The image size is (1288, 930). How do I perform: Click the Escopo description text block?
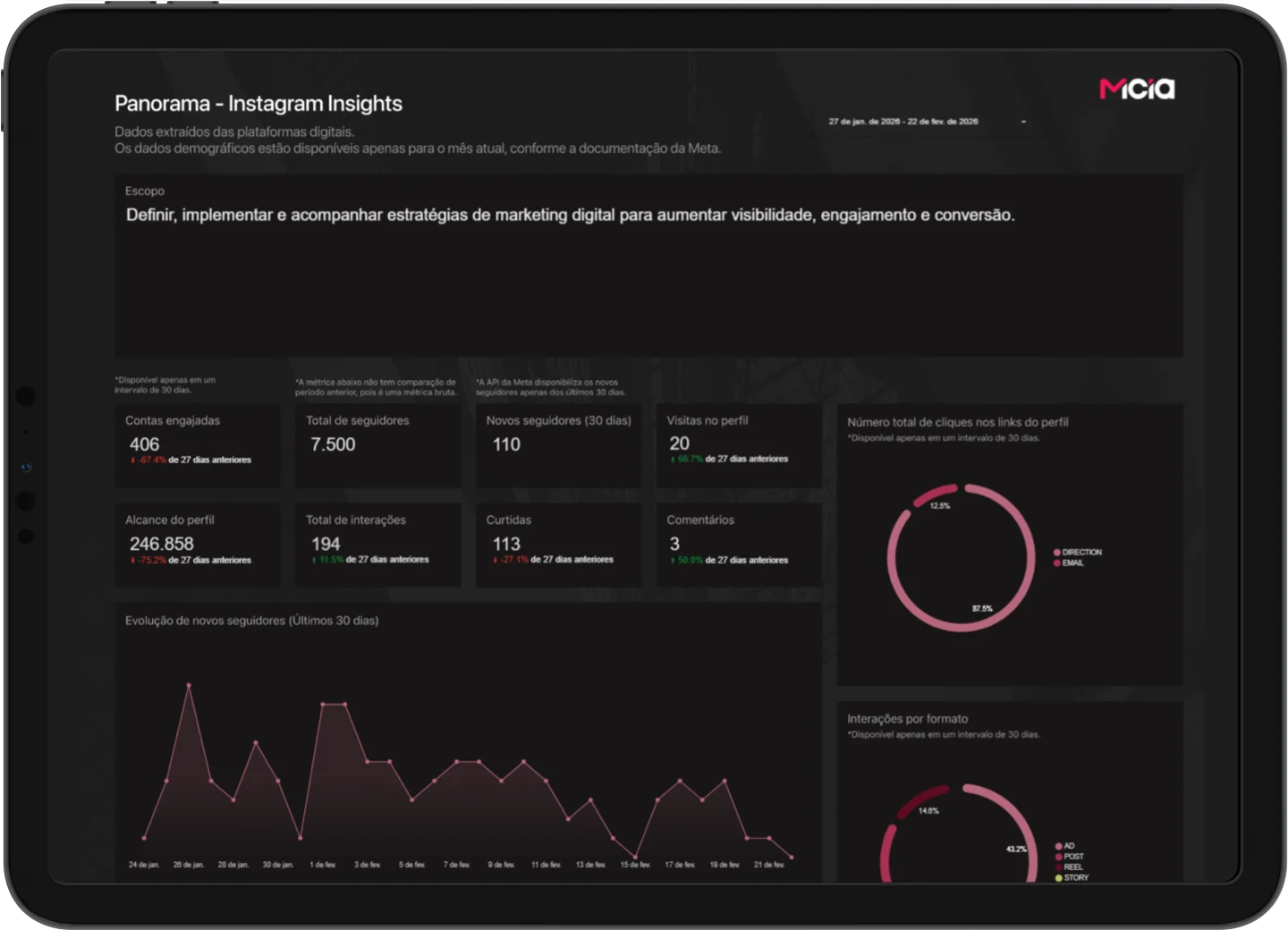pyautogui.click(x=570, y=215)
